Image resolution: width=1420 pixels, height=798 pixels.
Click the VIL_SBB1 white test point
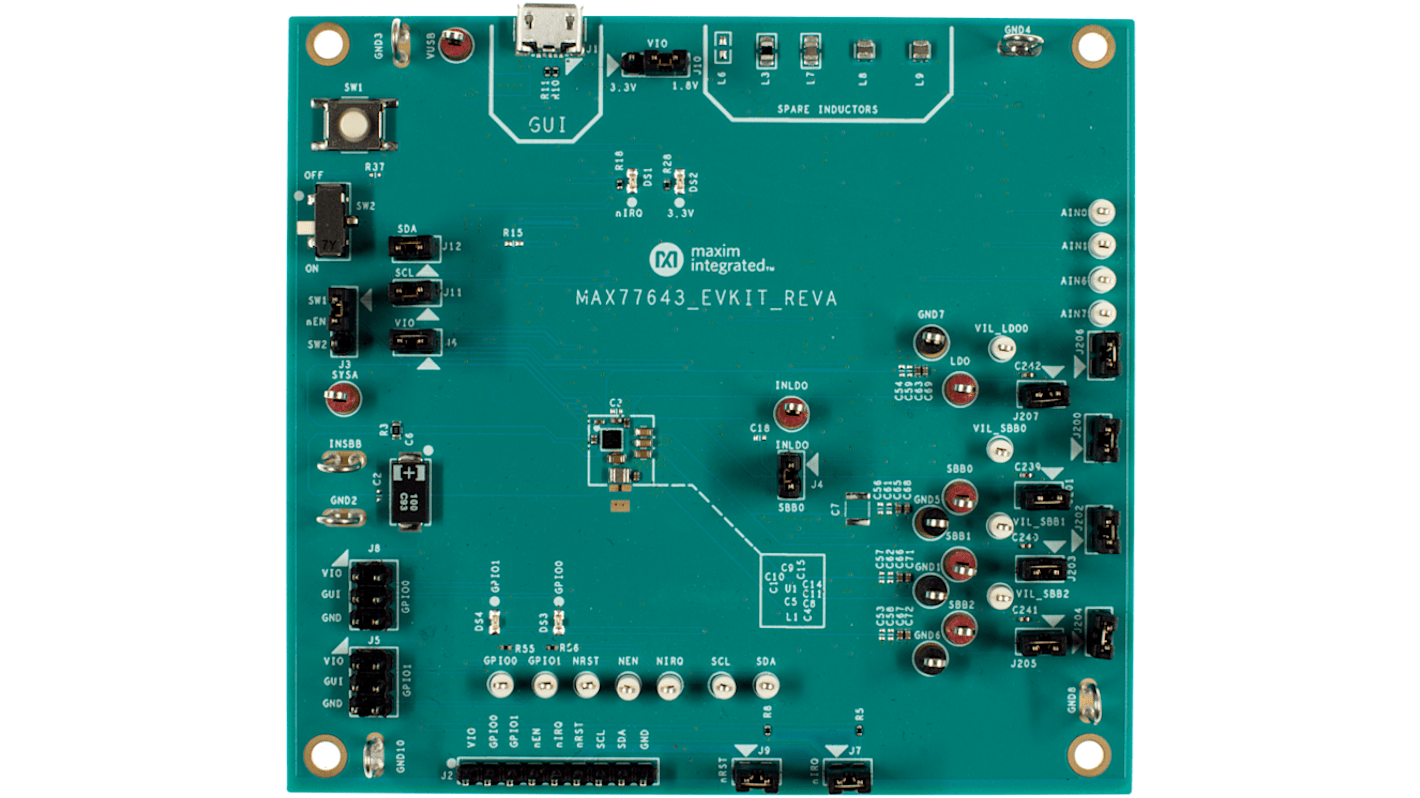click(999, 525)
